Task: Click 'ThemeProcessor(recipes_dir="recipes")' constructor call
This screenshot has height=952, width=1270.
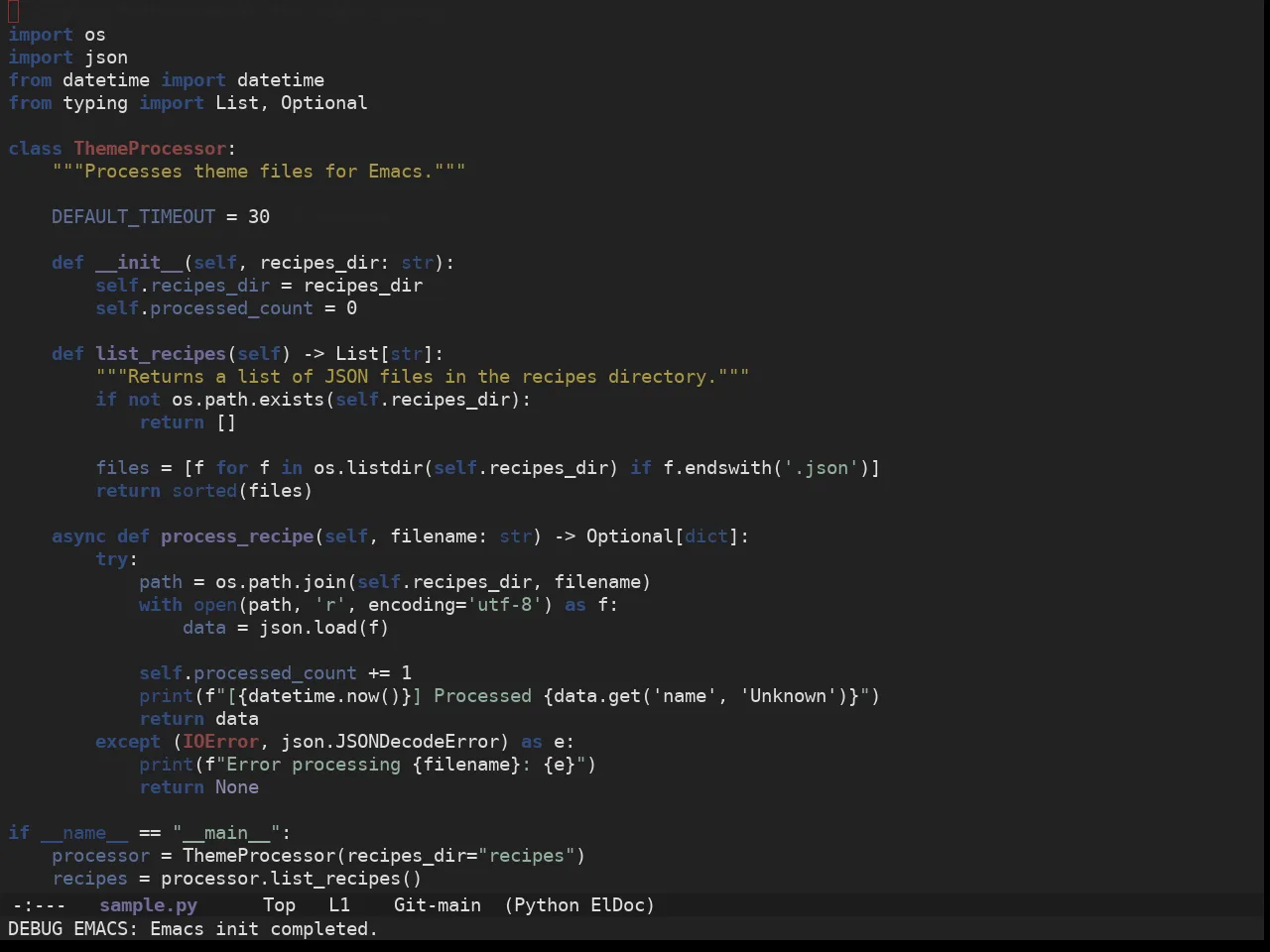Action: [x=384, y=856]
